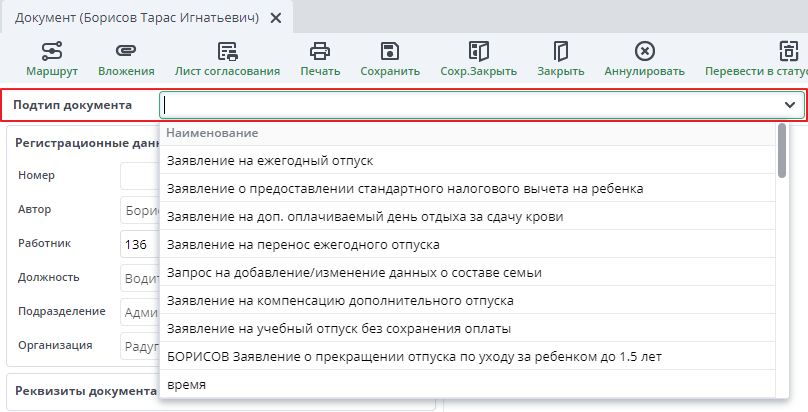Click Сохр.Закрыть save and close icon
This screenshot has width=808, height=412.
479,52
